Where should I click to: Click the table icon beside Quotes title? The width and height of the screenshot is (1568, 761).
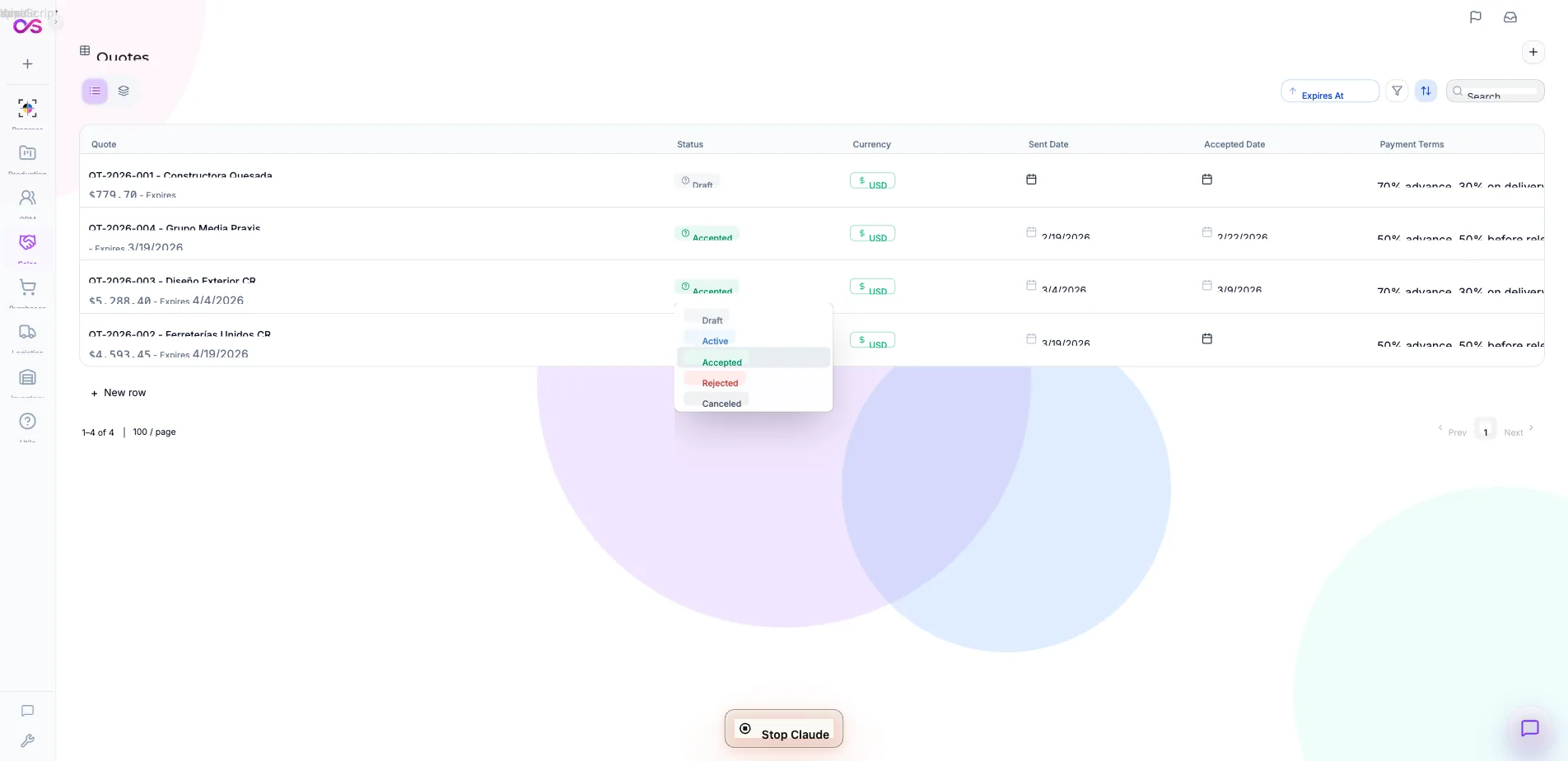[x=85, y=50]
